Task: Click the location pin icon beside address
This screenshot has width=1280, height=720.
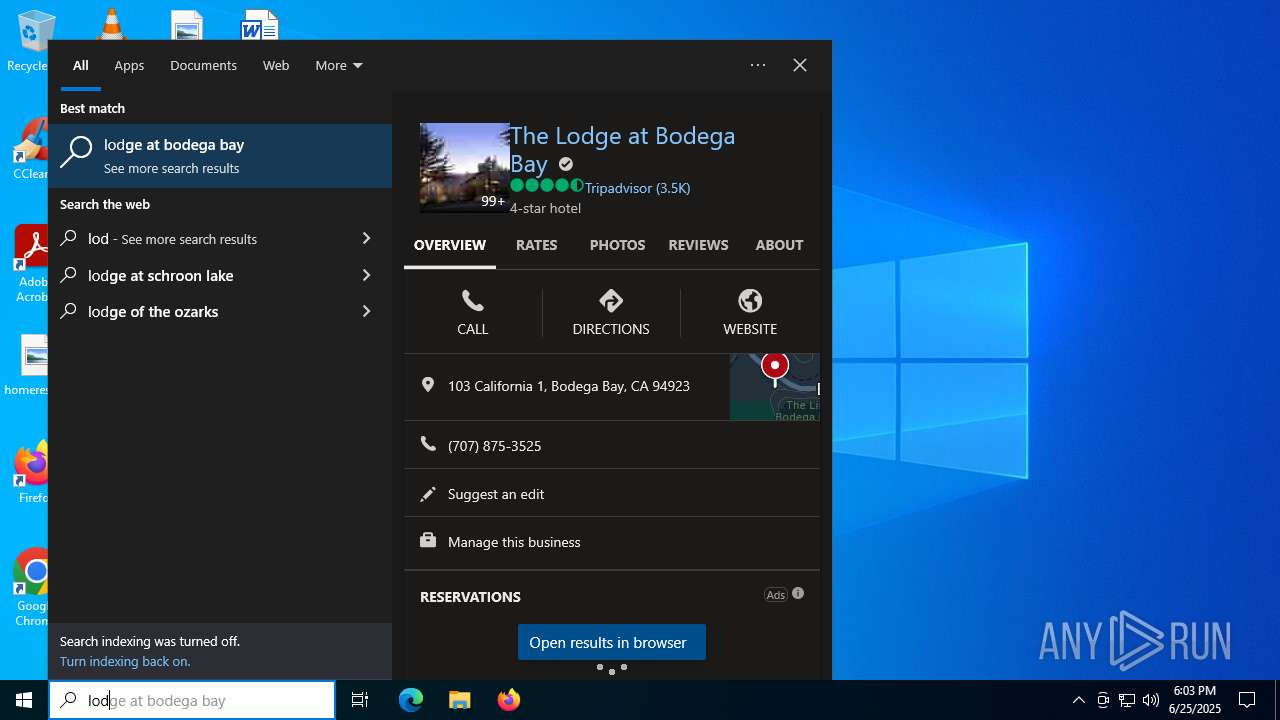Action: click(428, 385)
